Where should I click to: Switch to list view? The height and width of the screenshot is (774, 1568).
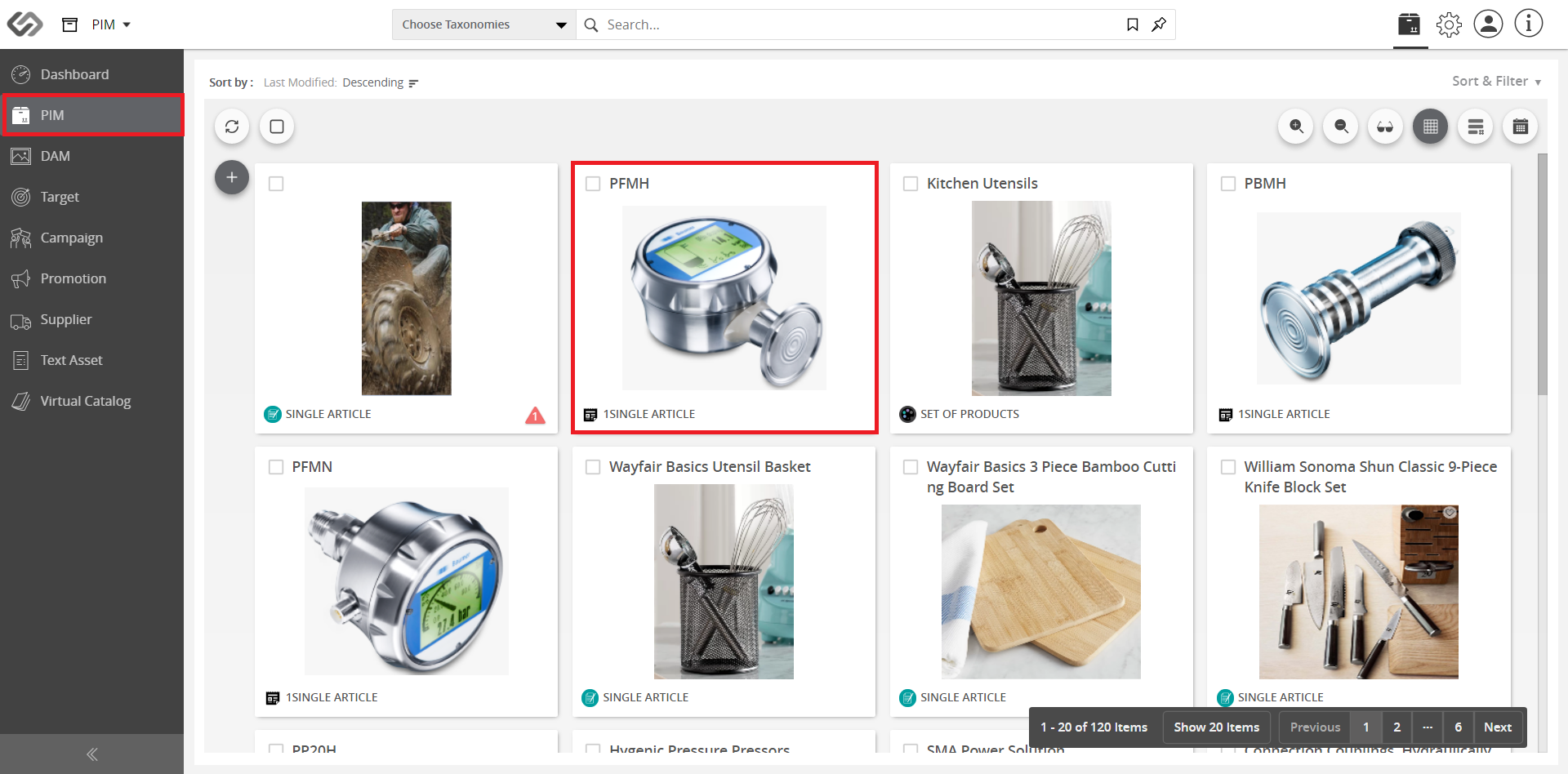click(1476, 127)
